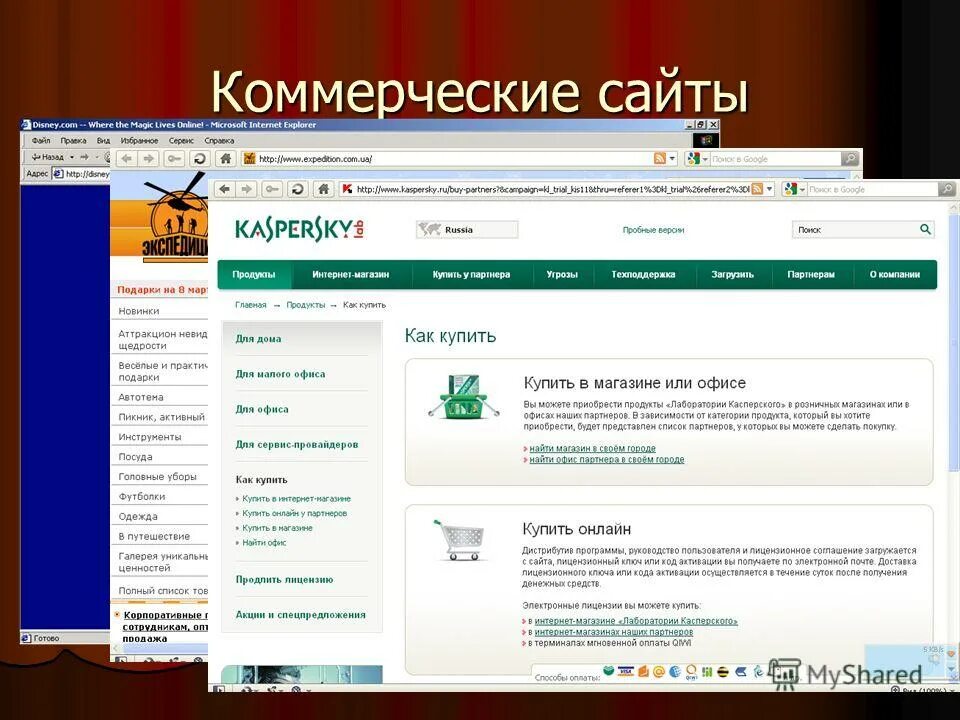Open Google search engine selector in Kaspersky window
960x720 pixels.
(x=794, y=189)
